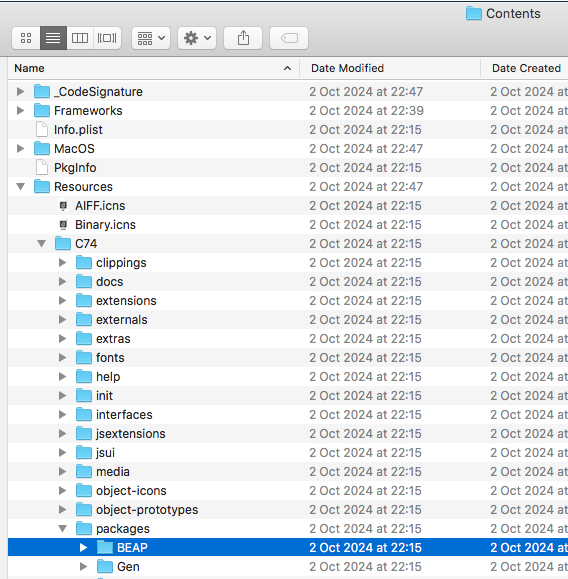This screenshot has height=579, width=568.
Task: Collapse the C74 folder
Action: [x=41, y=244]
